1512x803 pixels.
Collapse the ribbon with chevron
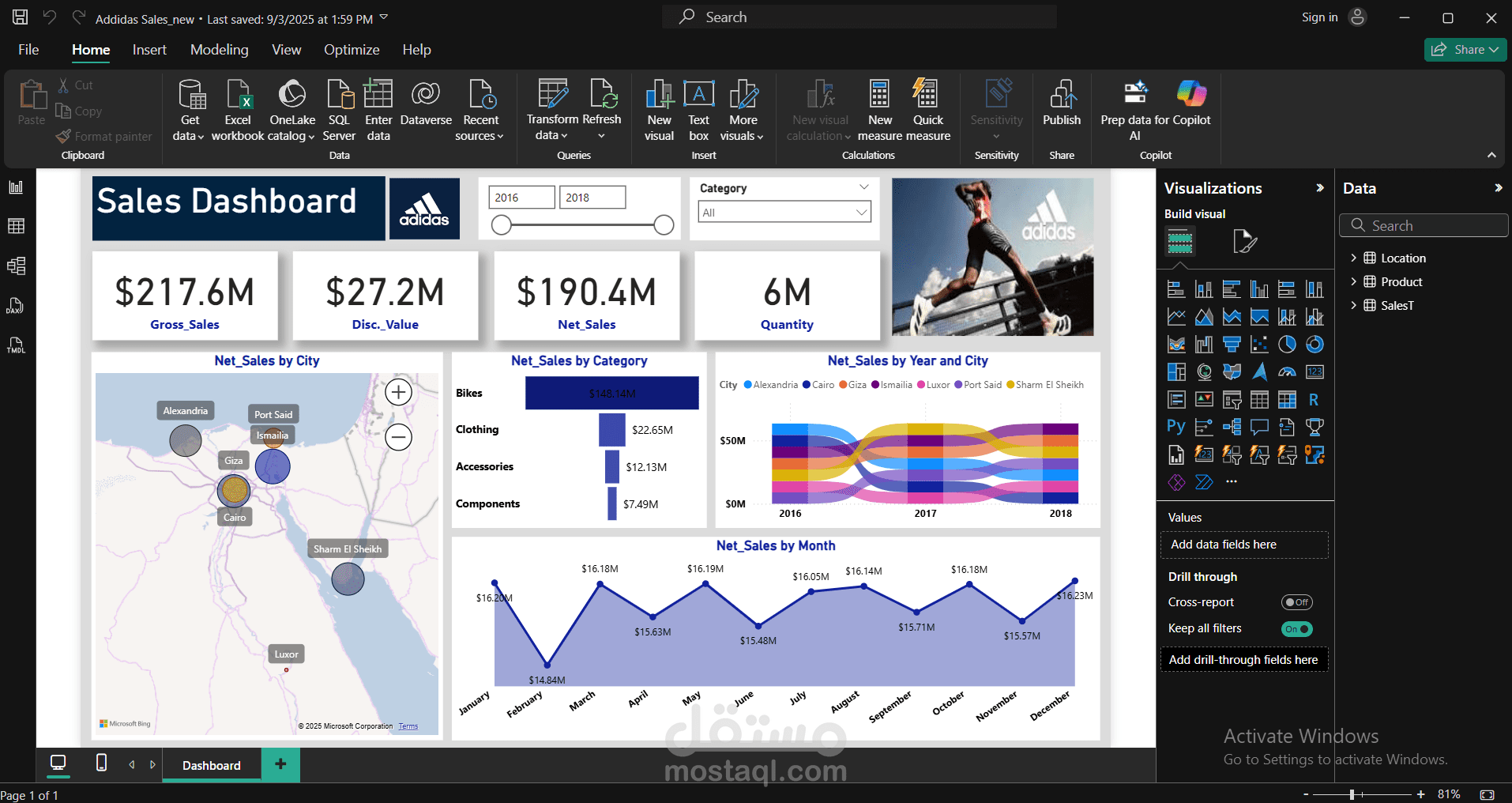[1491, 155]
